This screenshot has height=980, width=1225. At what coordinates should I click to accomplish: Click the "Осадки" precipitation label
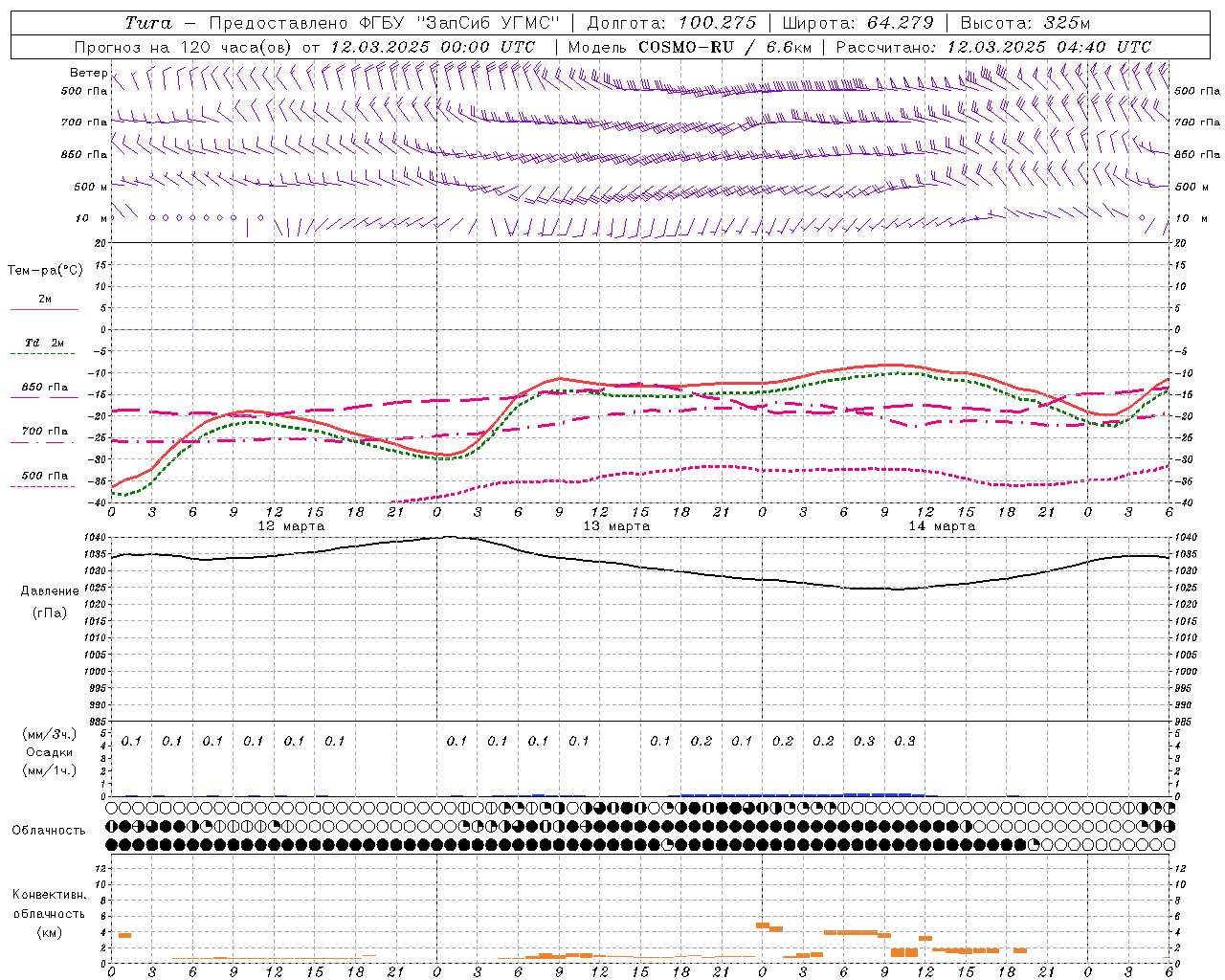pyautogui.click(x=50, y=752)
